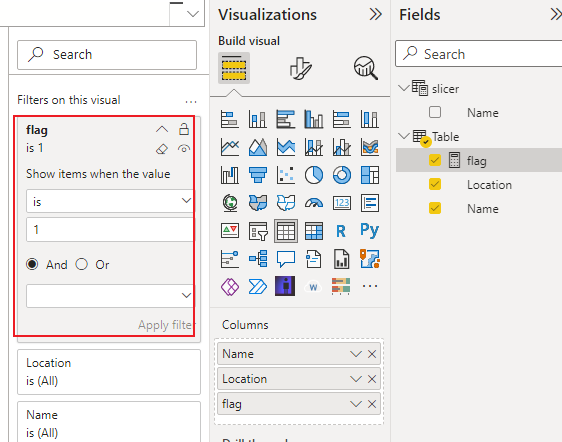Clear the flag filter with eraser icon
This screenshot has height=442, width=562.
pyautogui.click(x=162, y=149)
